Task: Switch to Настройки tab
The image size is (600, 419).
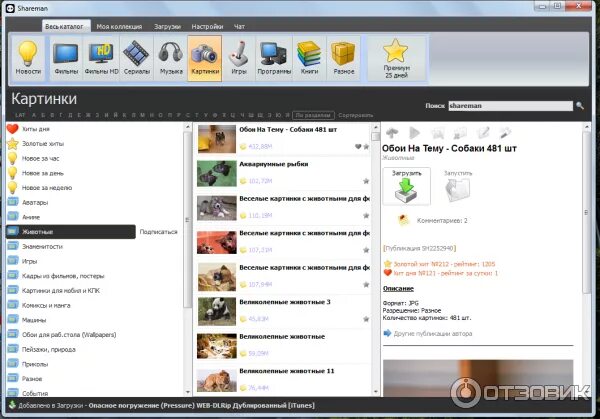Action: (207, 26)
